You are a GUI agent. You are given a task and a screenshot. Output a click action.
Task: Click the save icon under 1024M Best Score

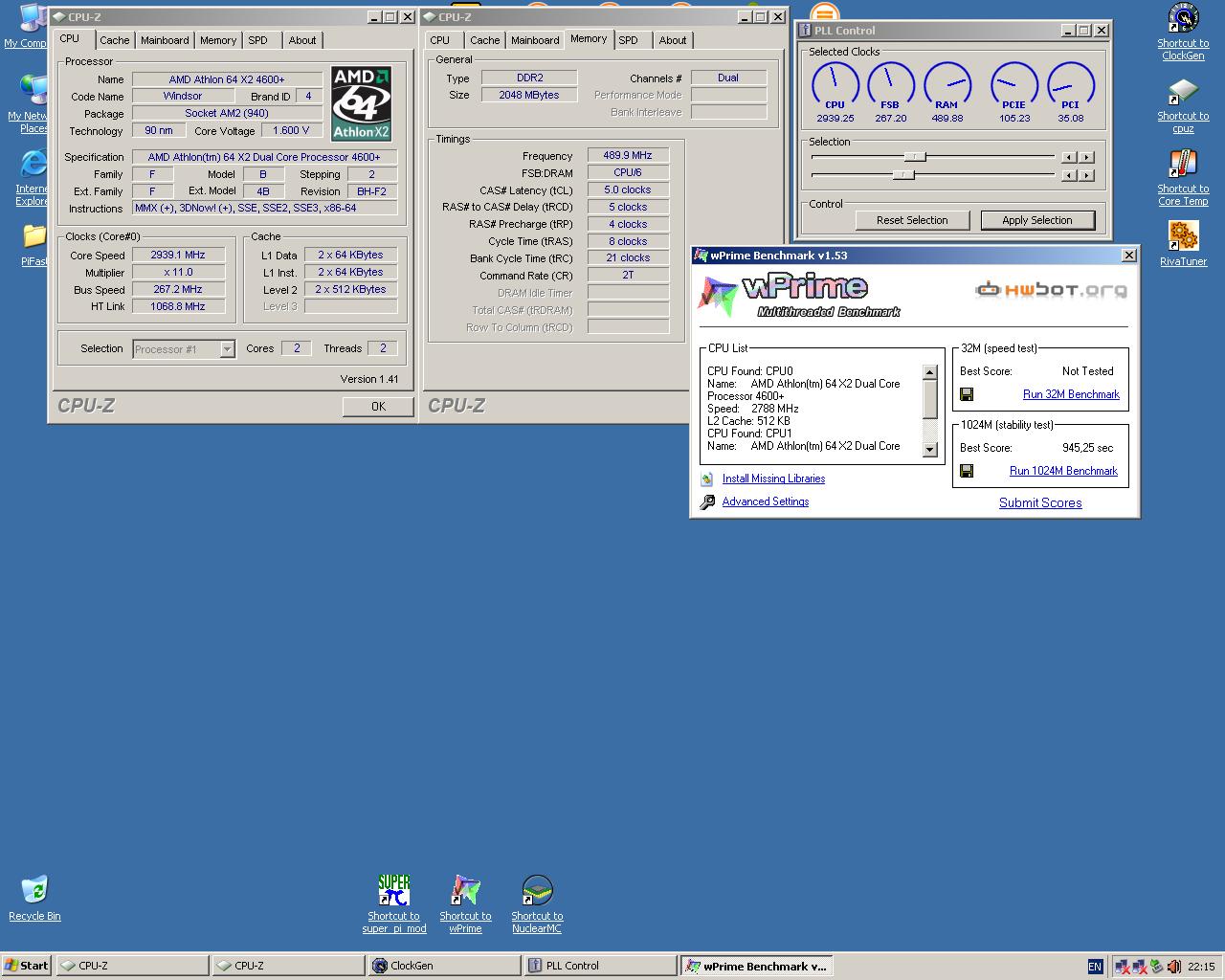967,471
